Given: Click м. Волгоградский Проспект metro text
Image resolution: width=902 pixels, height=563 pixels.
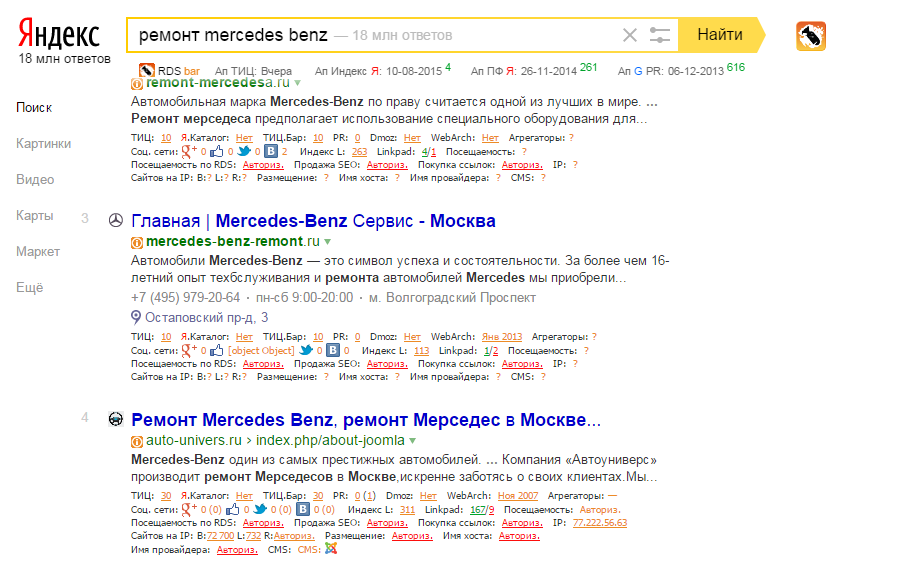Looking at the screenshot, I should click(452, 298).
